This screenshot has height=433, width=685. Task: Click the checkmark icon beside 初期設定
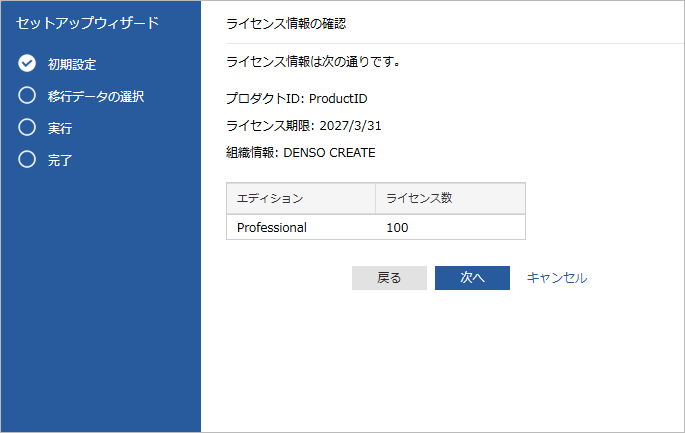(27, 64)
